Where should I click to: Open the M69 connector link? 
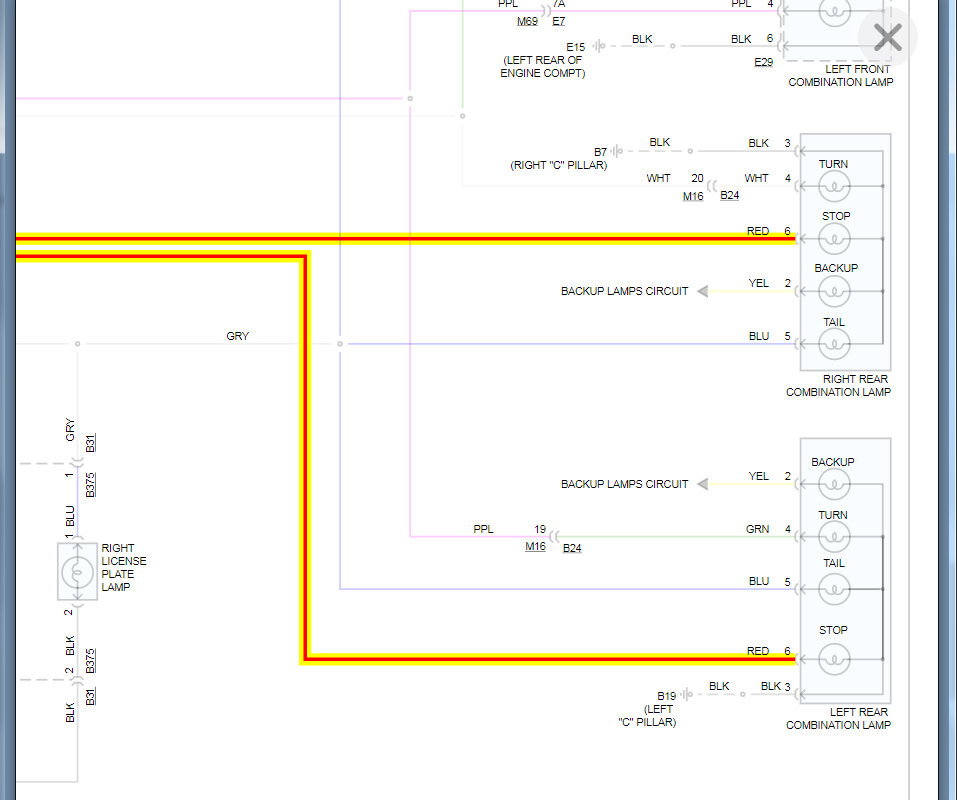pyautogui.click(x=527, y=21)
